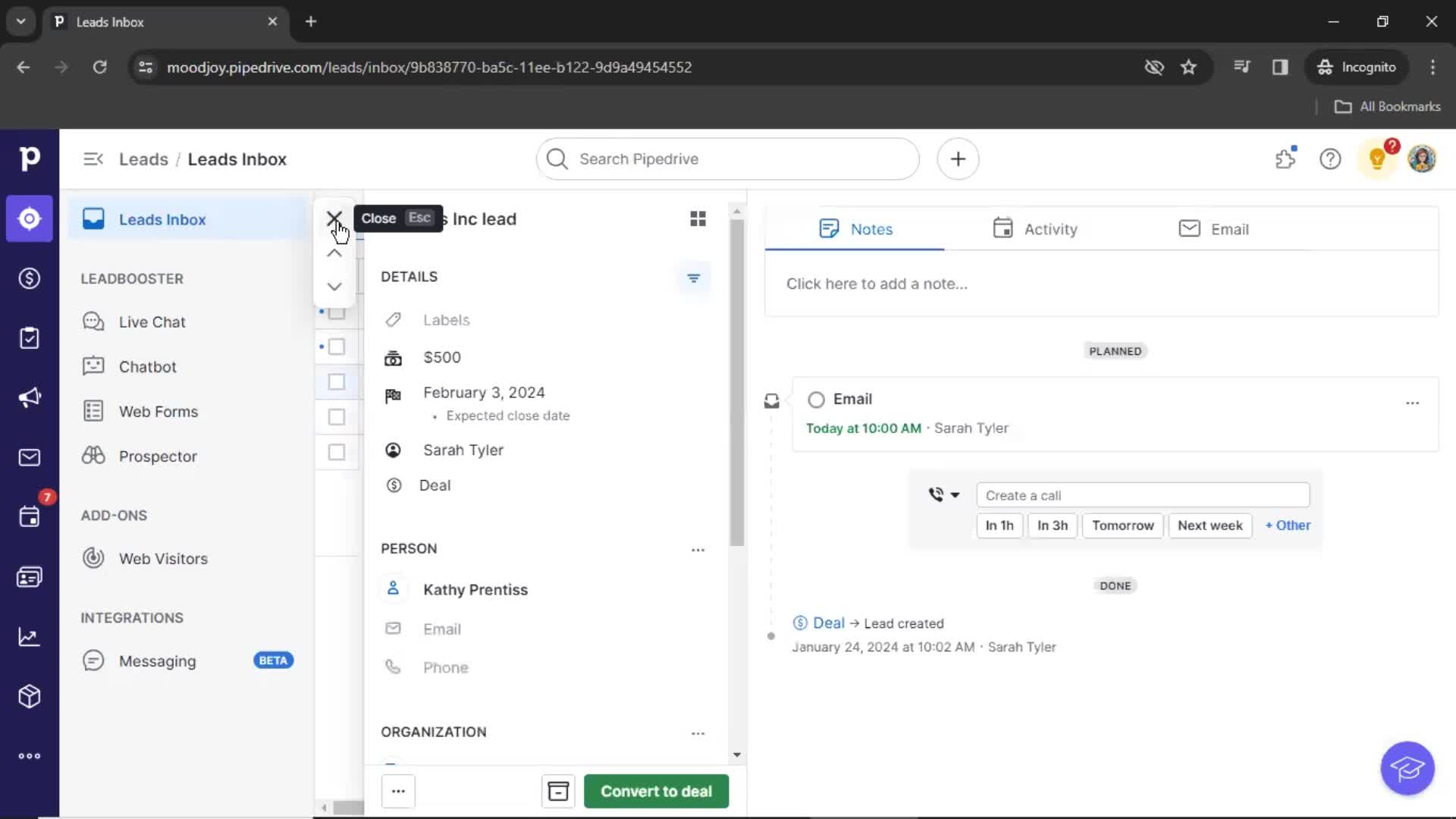
Task: Open the Deals pipeline icon
Action: point(29,278)
